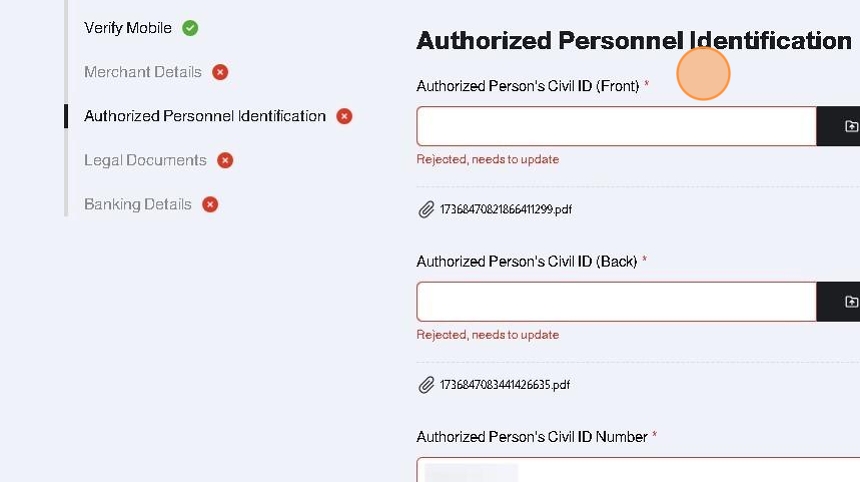Go to the Merchant Details step
Viewport: 860px width, 482px height.
point(143,72)
